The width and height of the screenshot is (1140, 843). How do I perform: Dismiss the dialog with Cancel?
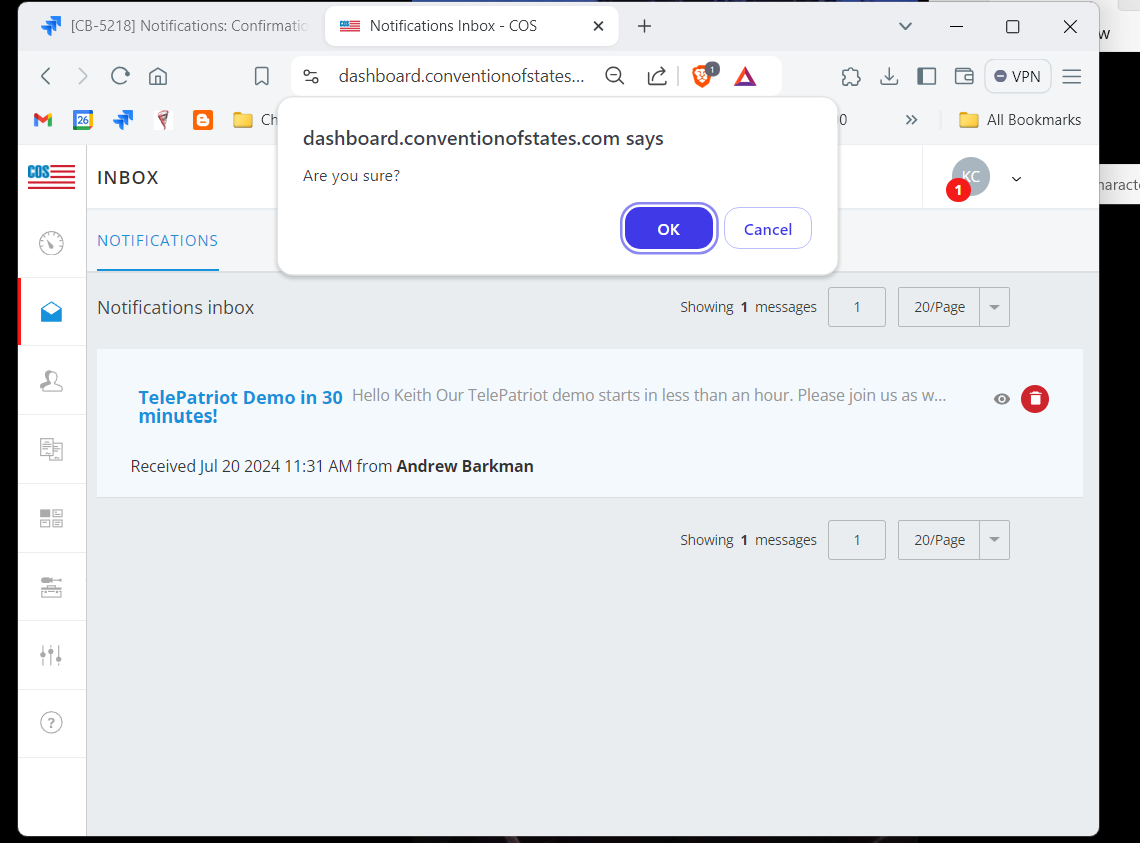point(767,228)
